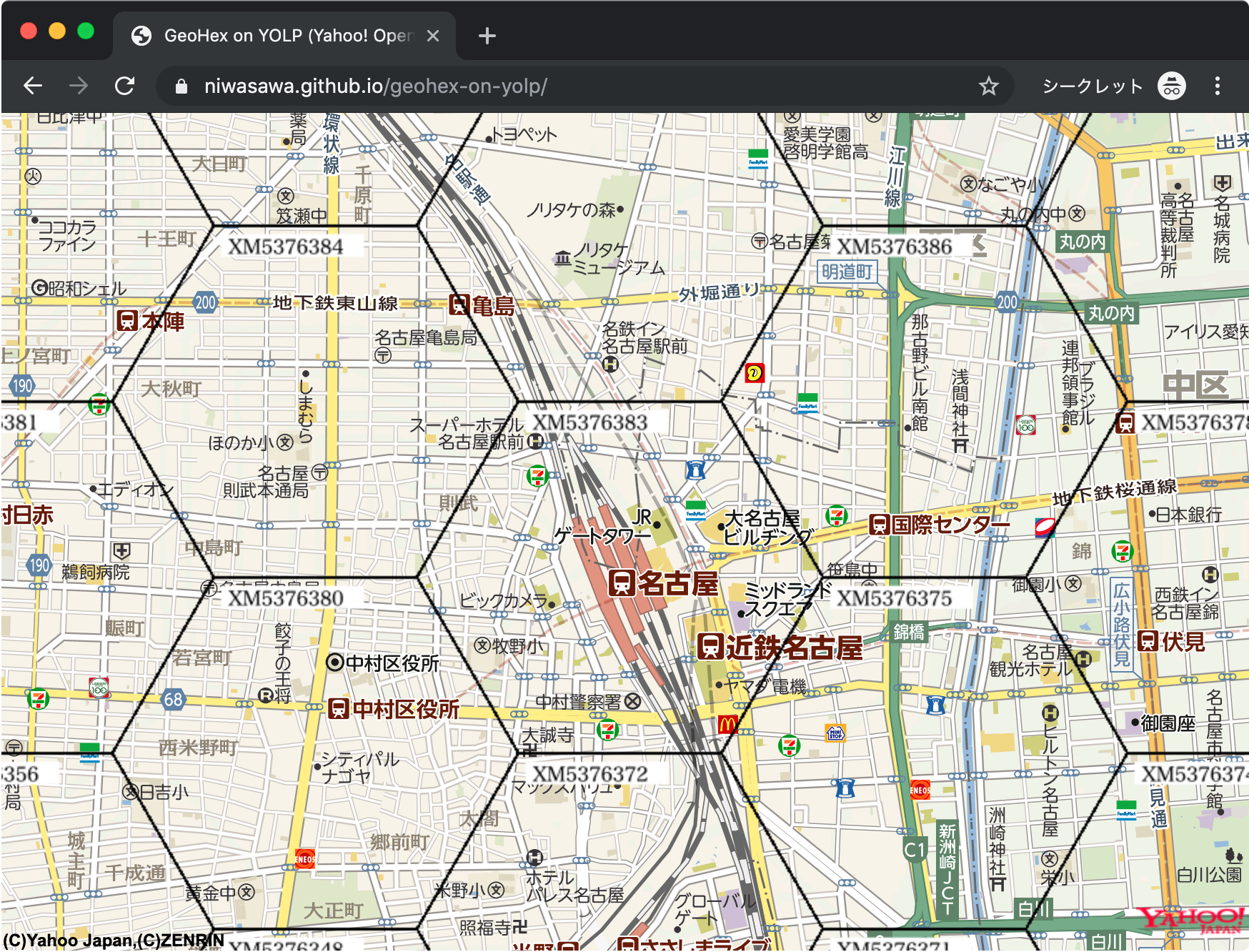Screen dimensions: 1249x952
Task: Click route 68 road shield
Action: [174, 700]
